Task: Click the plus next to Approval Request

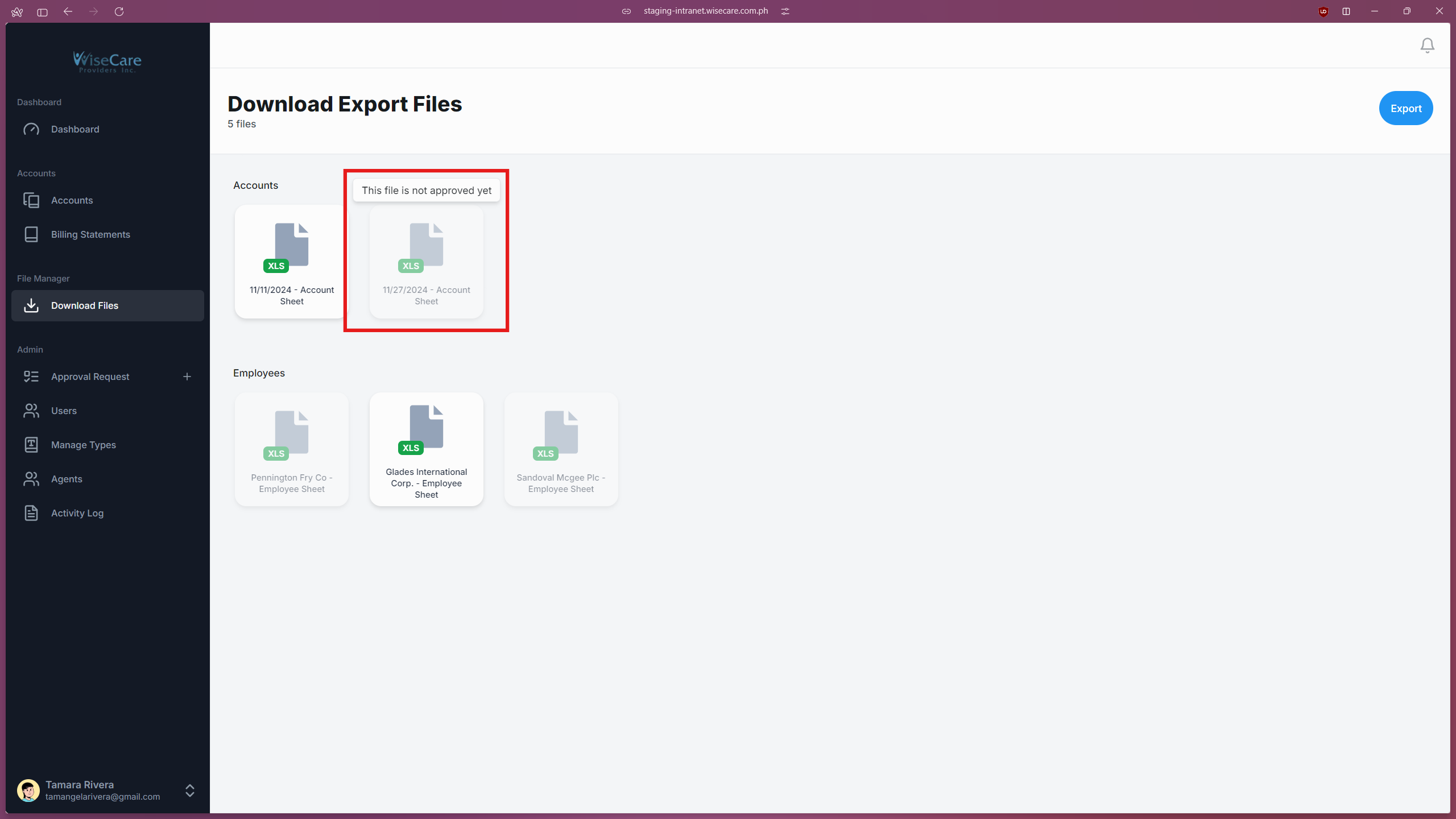Action: [187, 376]
